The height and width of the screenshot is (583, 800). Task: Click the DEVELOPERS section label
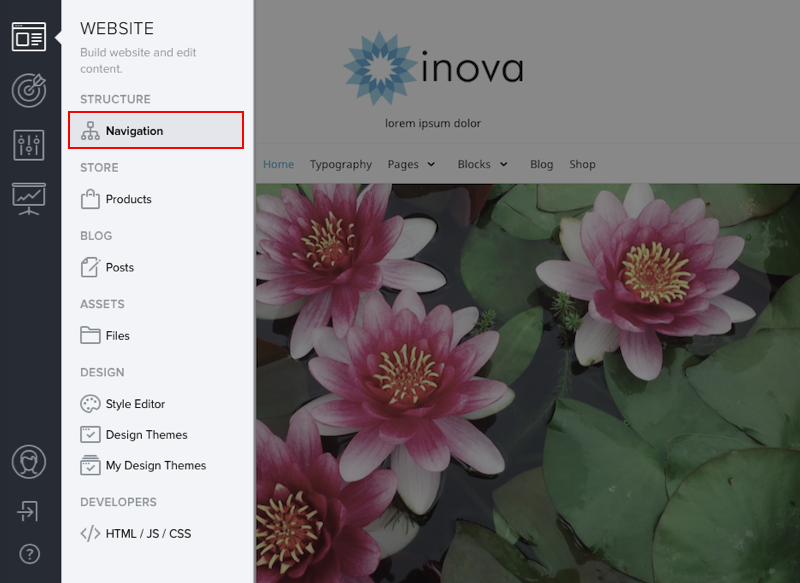118,502
